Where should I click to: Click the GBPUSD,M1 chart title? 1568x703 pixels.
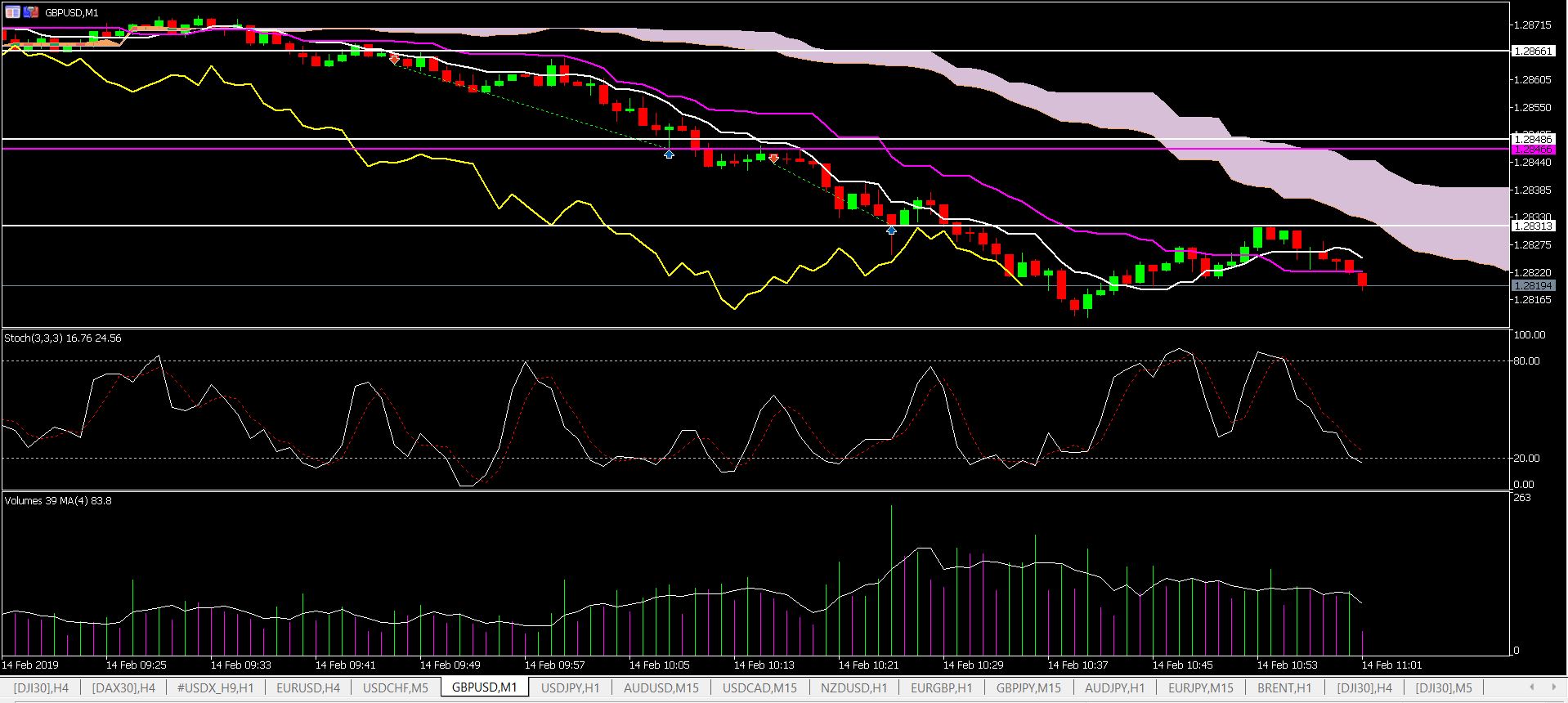coord(72,12)
